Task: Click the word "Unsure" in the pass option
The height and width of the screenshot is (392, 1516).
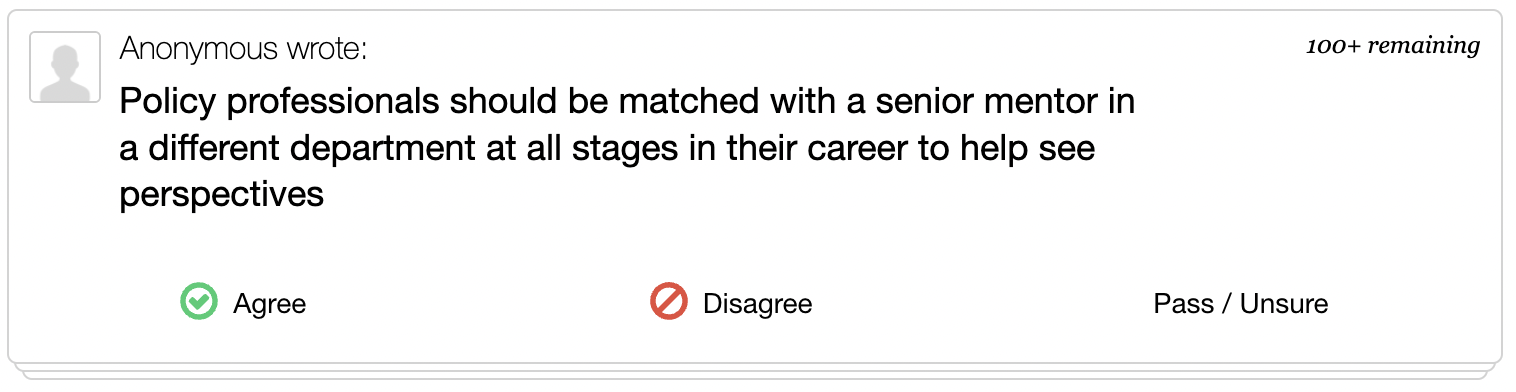Action: [1284, 304]
